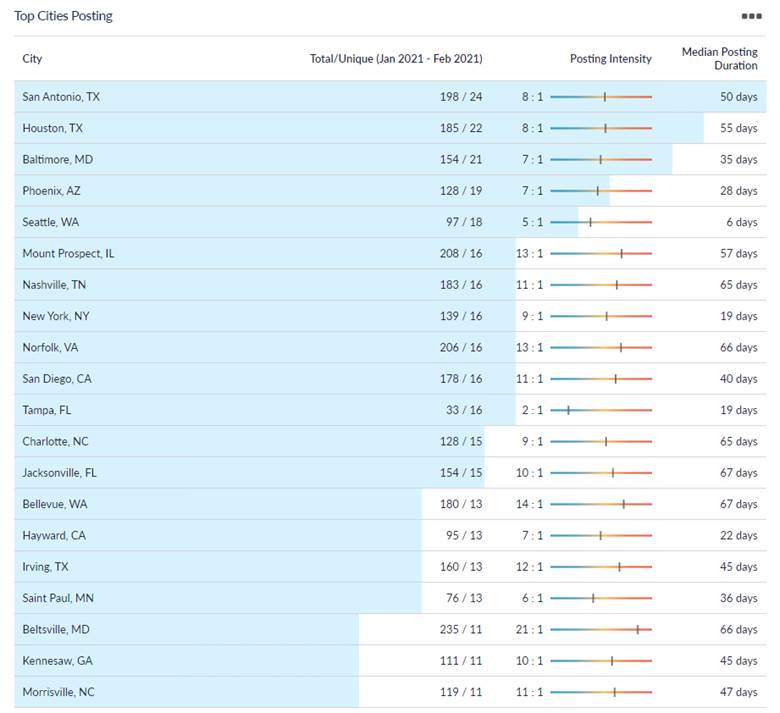Click the Posting Intensity column header
The height and width of the screenshot is (713, 780).
pos(610,59)
